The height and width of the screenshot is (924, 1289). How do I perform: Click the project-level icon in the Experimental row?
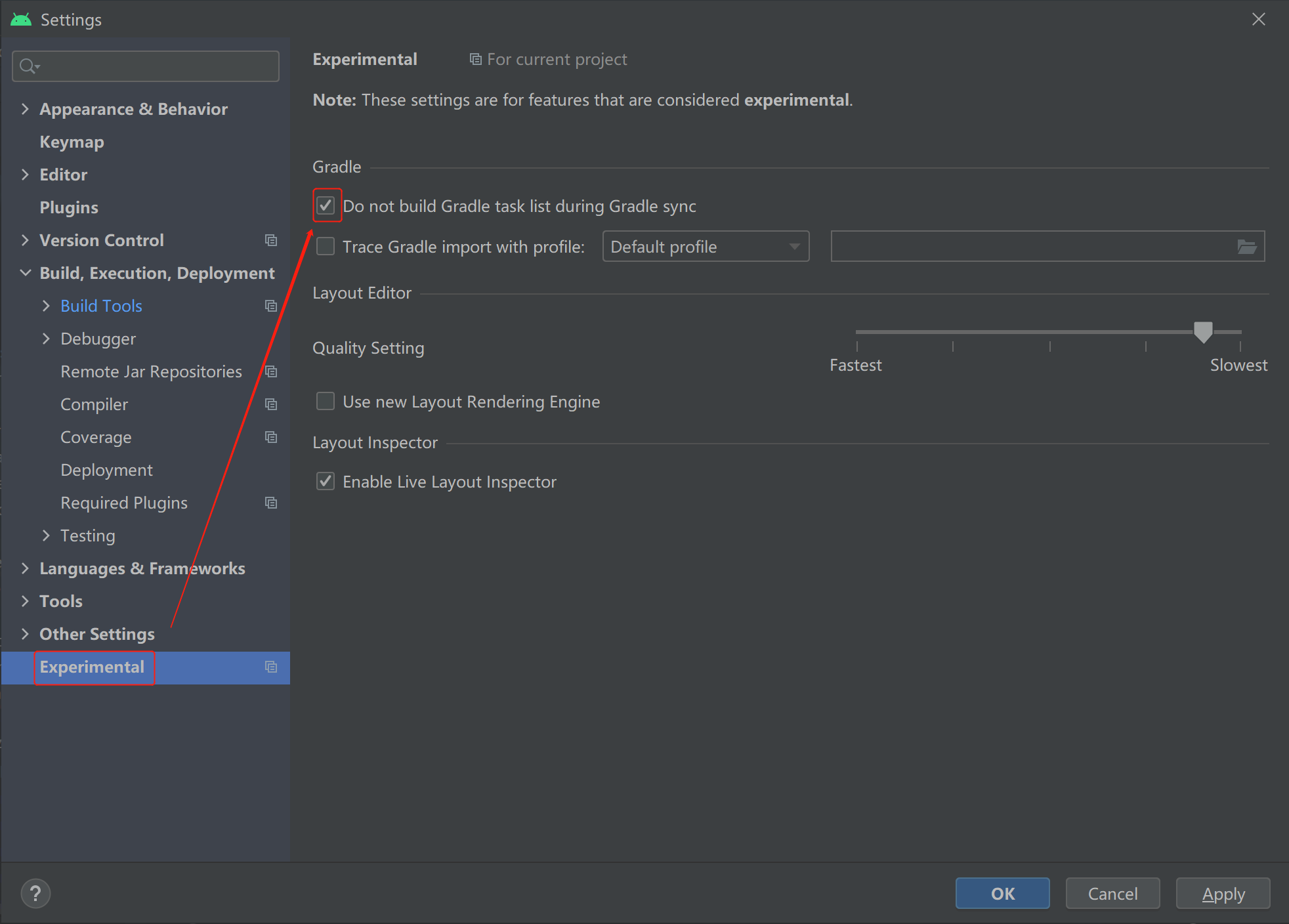(x=271, y=667)
